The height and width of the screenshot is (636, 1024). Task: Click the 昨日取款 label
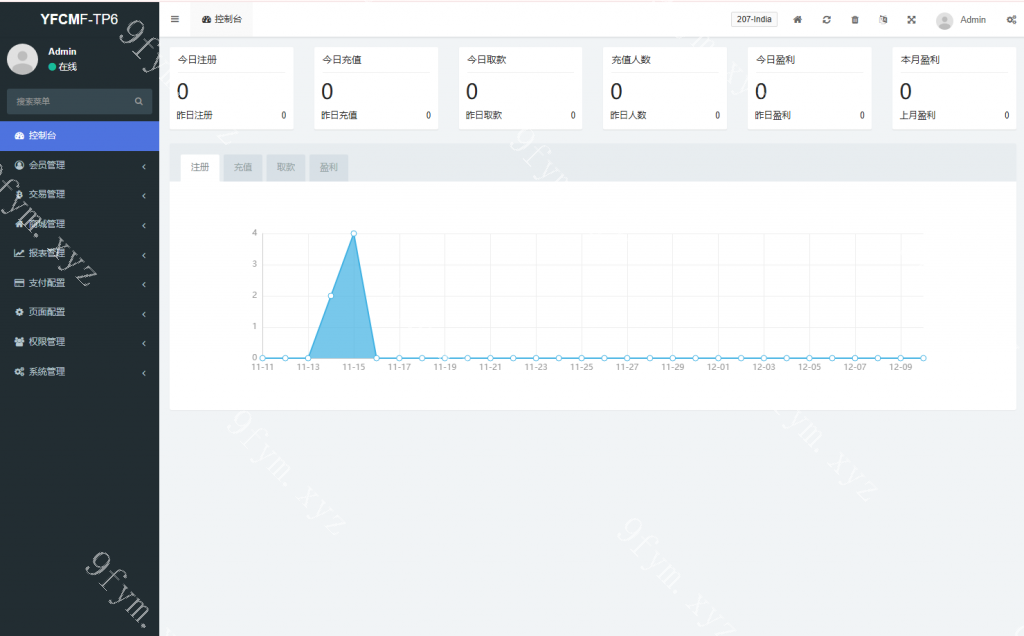(484, 115)
